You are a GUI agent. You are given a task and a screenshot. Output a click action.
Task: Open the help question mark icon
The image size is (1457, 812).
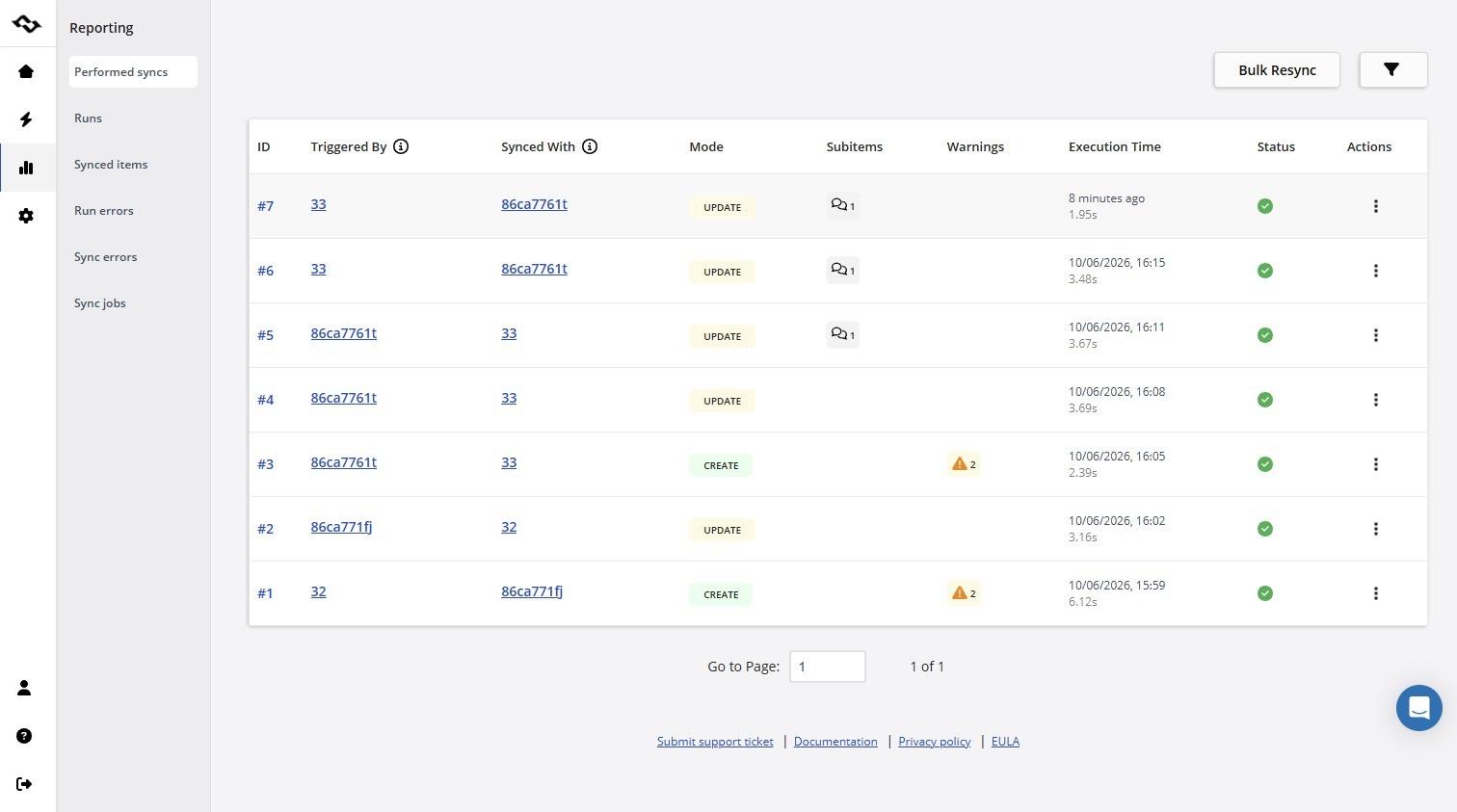[x=24, y=736]
